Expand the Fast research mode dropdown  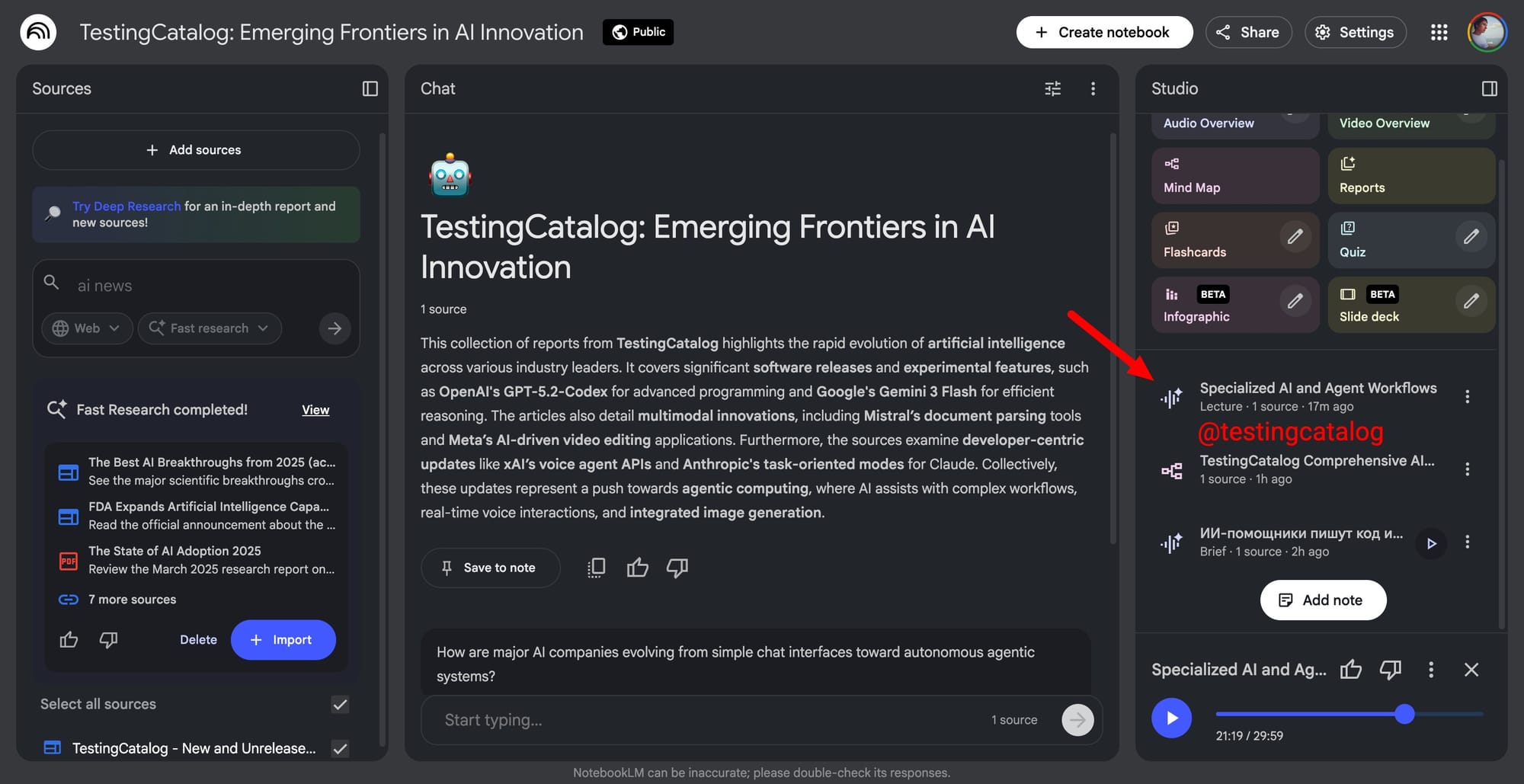pyautogui.click(x=210, y=328)
